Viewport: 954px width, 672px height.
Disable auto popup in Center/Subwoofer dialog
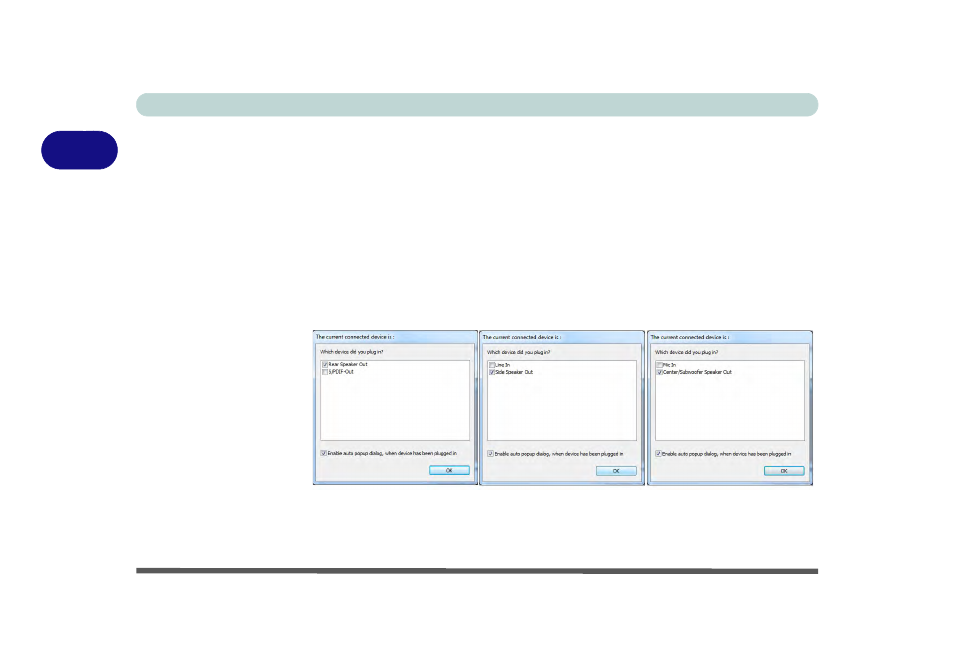[658, 454]
